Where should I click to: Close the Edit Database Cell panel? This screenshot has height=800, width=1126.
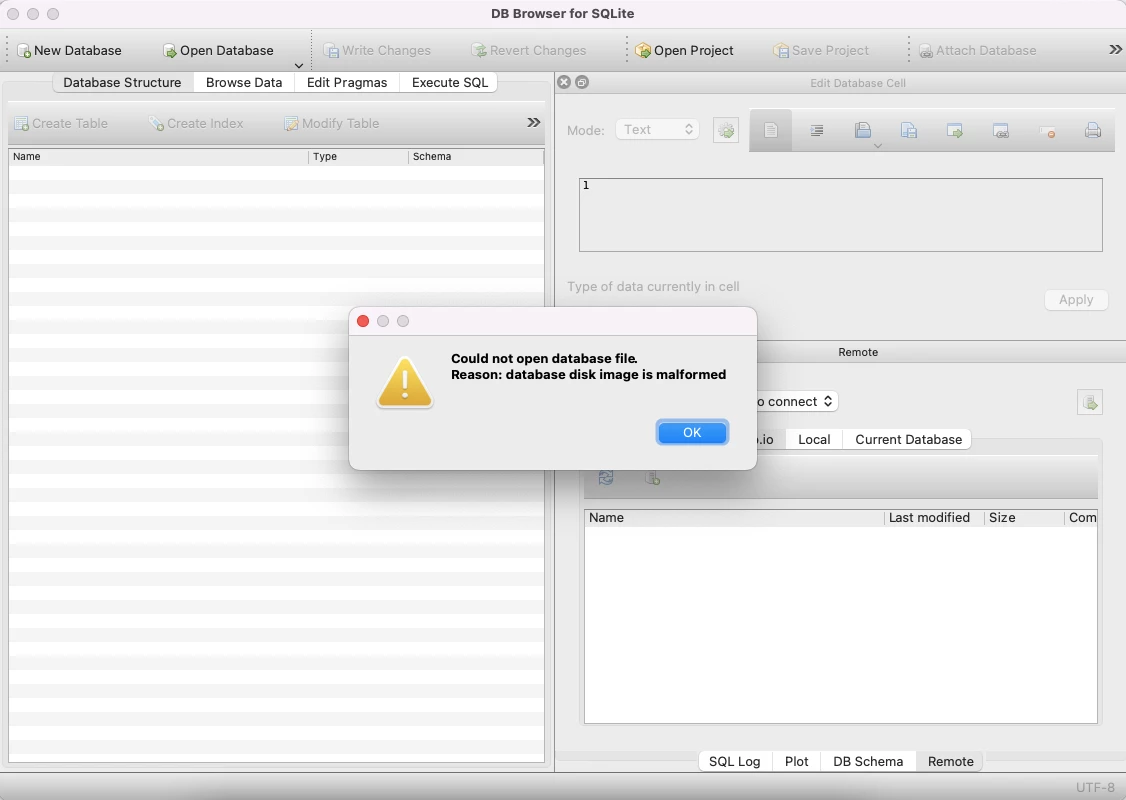tap(564, 82)
